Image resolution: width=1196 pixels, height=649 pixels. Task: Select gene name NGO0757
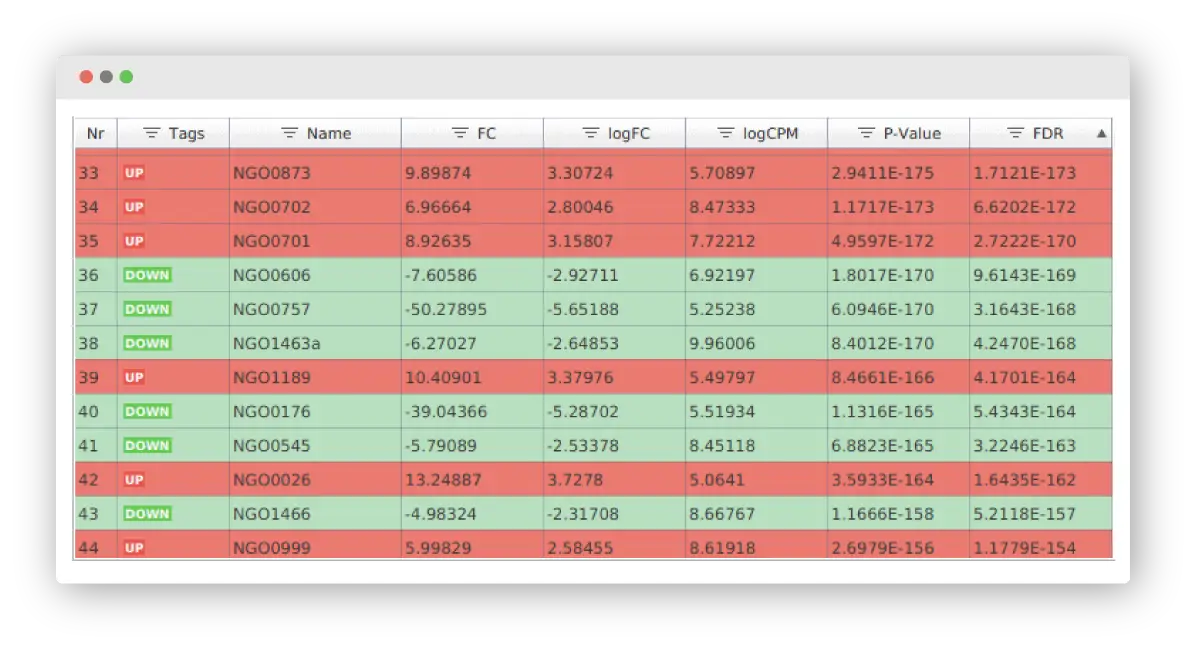[272, 309]
